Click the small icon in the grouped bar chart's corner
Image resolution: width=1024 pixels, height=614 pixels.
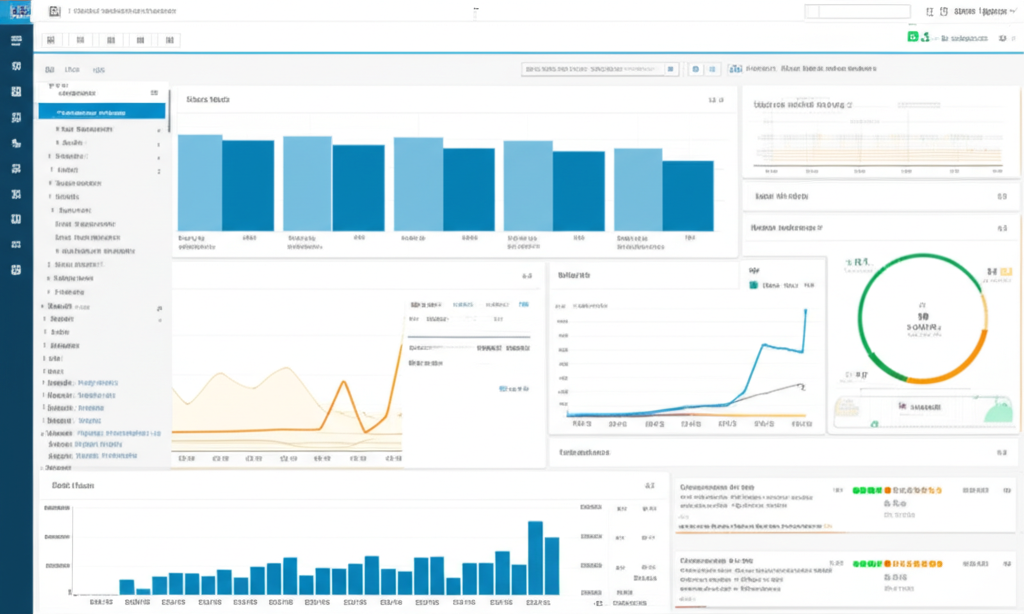(x=714, y=100)
